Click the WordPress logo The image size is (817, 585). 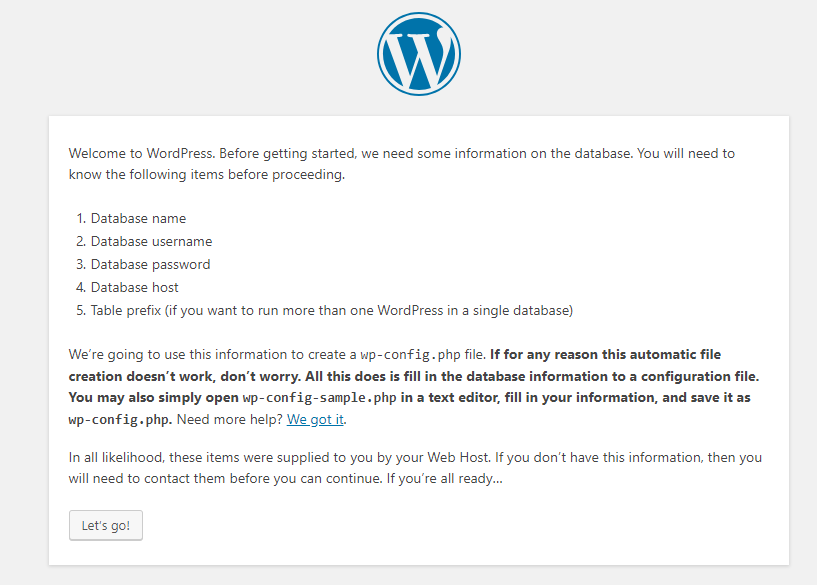tap(418, 55)
